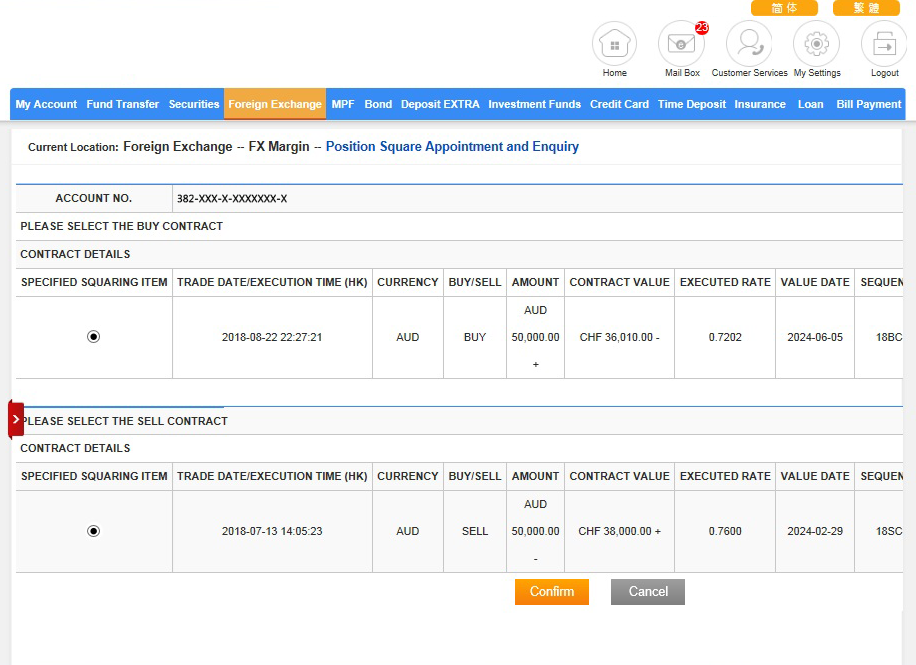Open the Mail Box envelope icon
The image size is (916, 665).
click(x=681, y=45)
